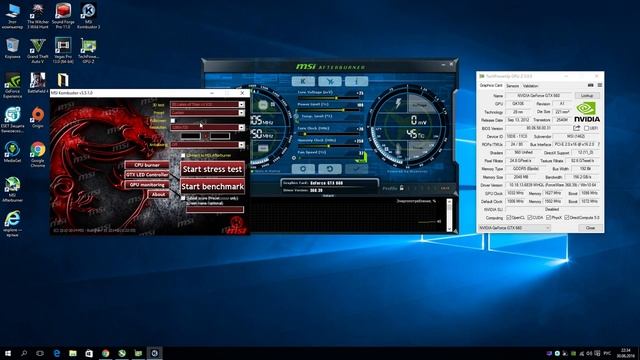Click the GPU-Z BIOS share/export icon
The width and height of the screenshot is (640, 360).
(576, 128)
